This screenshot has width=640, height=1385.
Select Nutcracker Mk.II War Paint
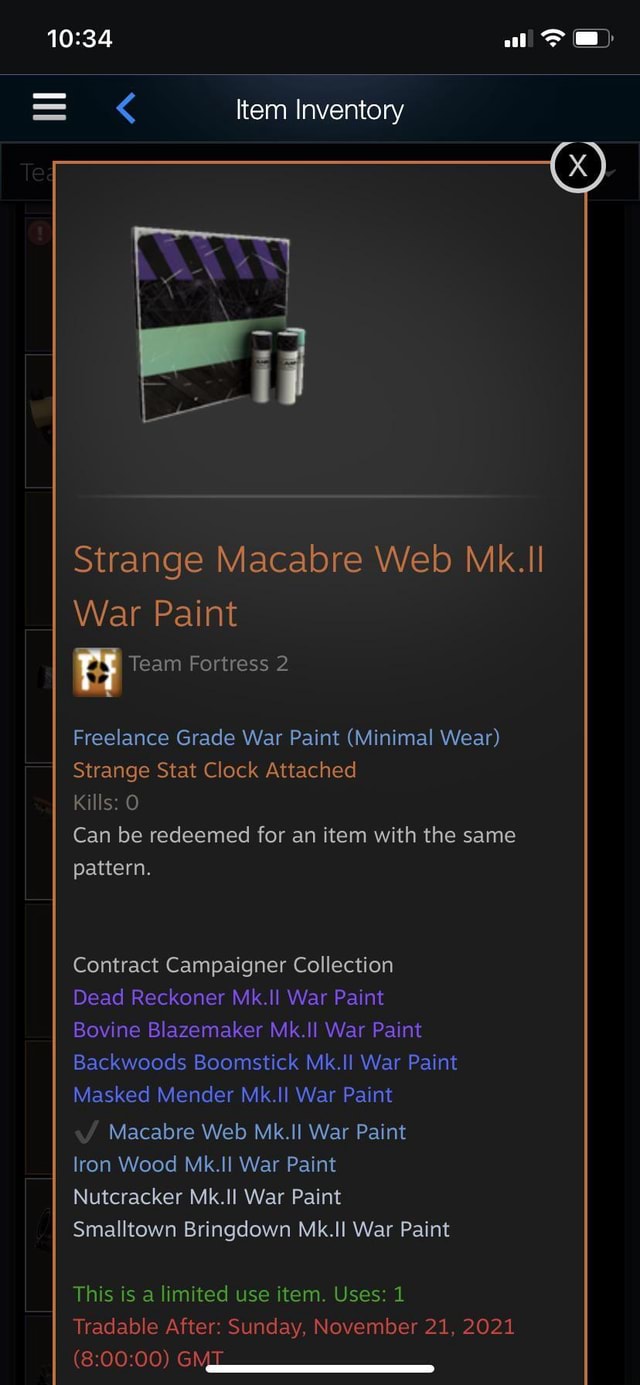coord(207,1197)
